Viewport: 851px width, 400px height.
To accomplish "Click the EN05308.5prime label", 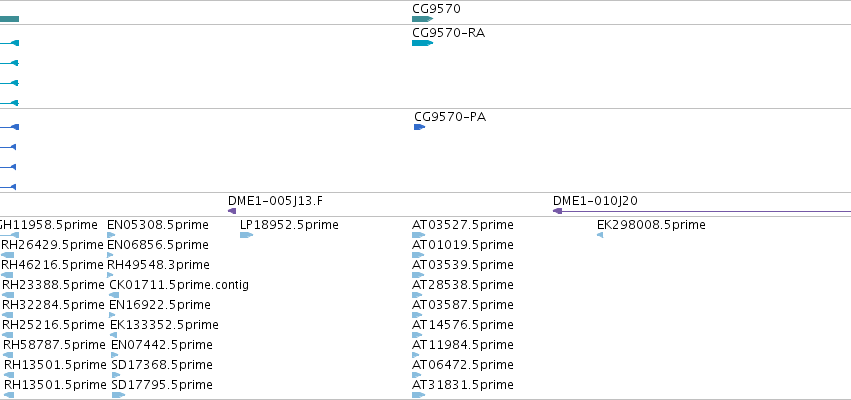I will (x=158, y=225).
